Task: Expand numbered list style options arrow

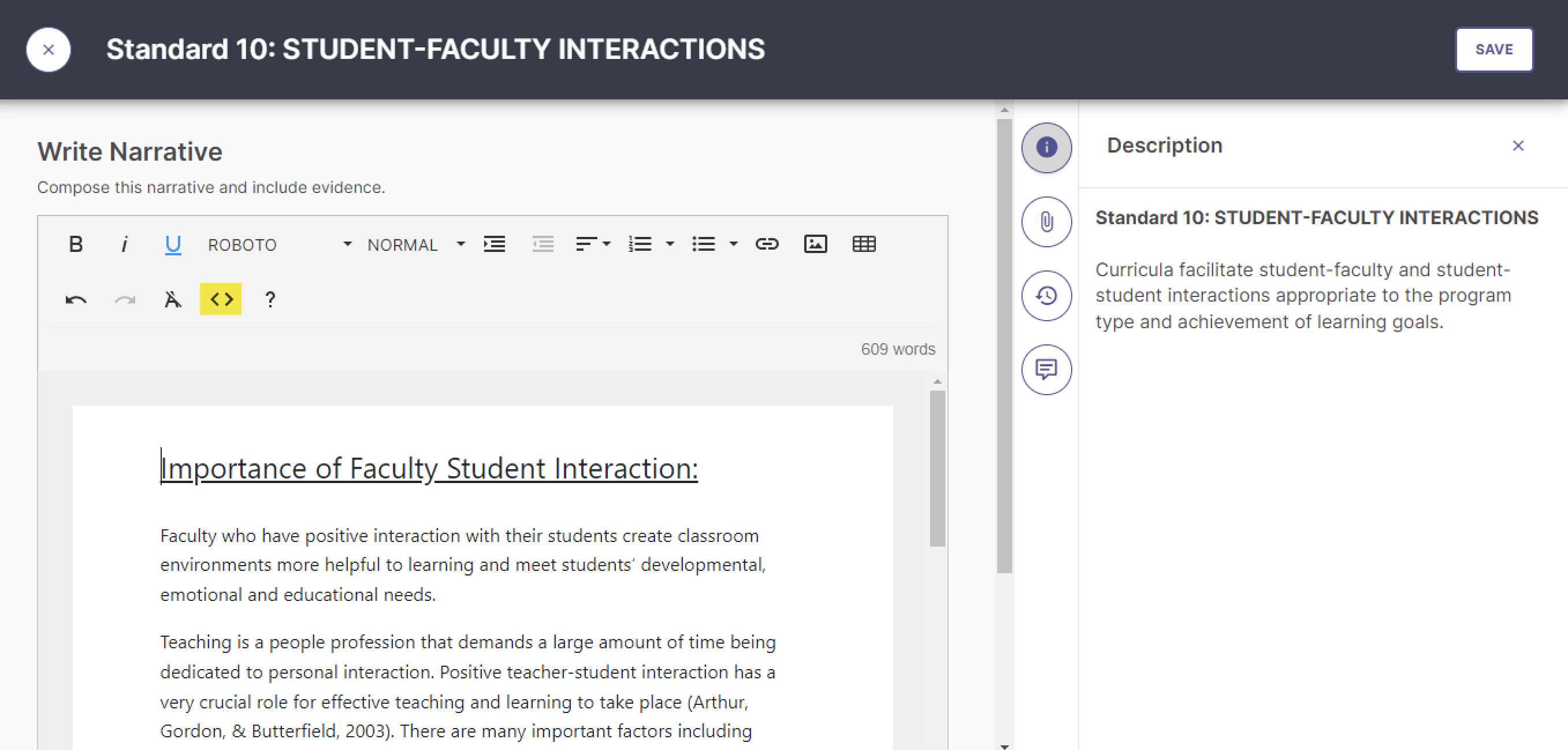Action: [x=670, y=244]
